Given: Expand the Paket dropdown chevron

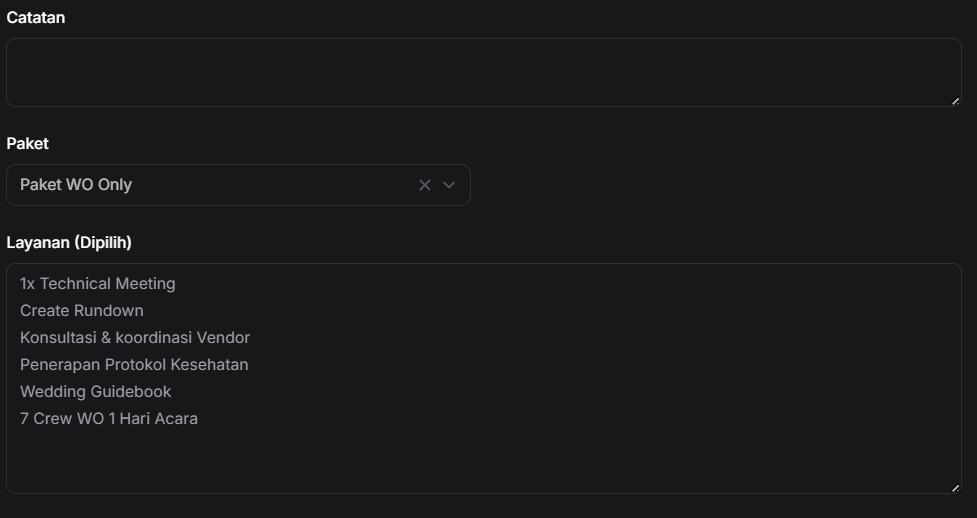Looking at the screenshot, I should [449, 185].
